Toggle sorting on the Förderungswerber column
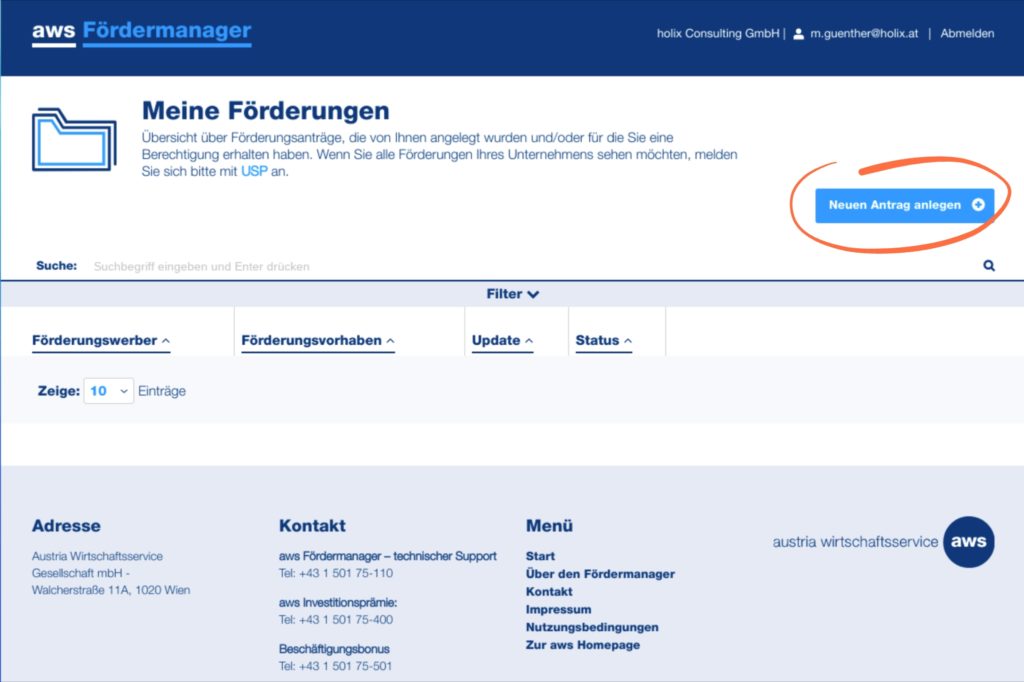The image size is (1024, 682). pos(100,340)
